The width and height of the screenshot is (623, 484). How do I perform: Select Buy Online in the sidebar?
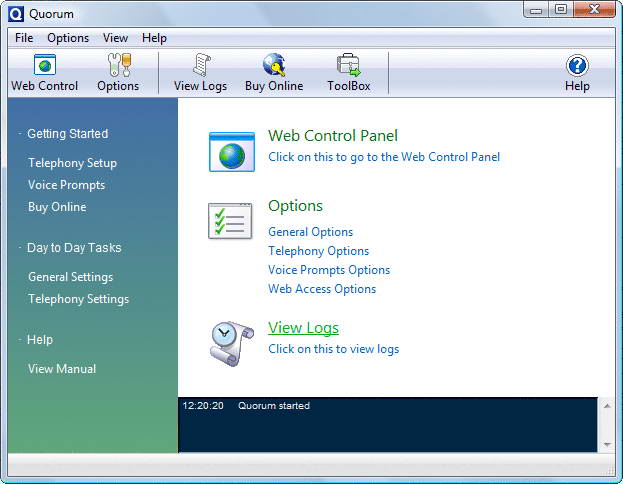coord(57,207)
